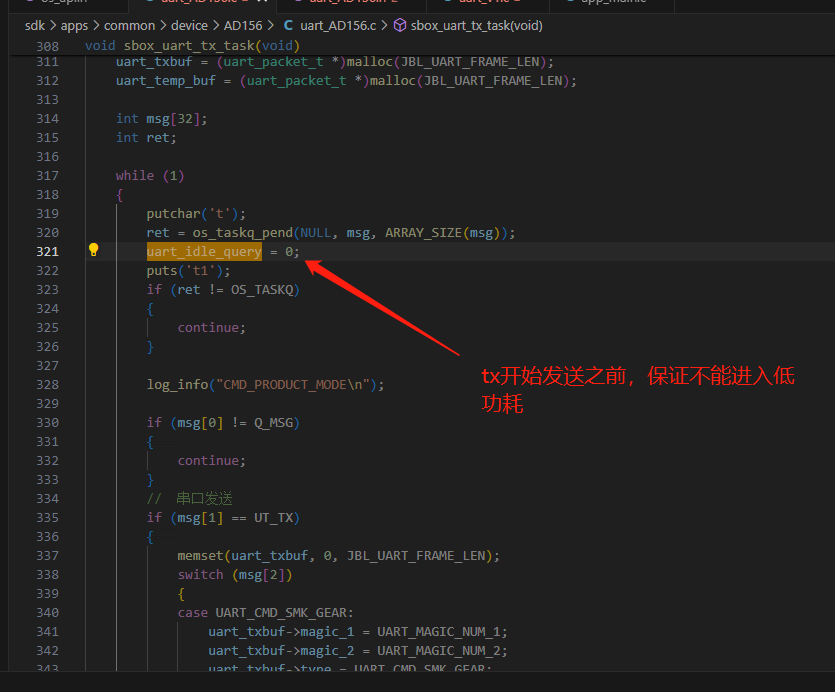Open the apps breadcrumb folder
Image resolution: width=835 pixels, height=692 pixels.
pos(74,26)
